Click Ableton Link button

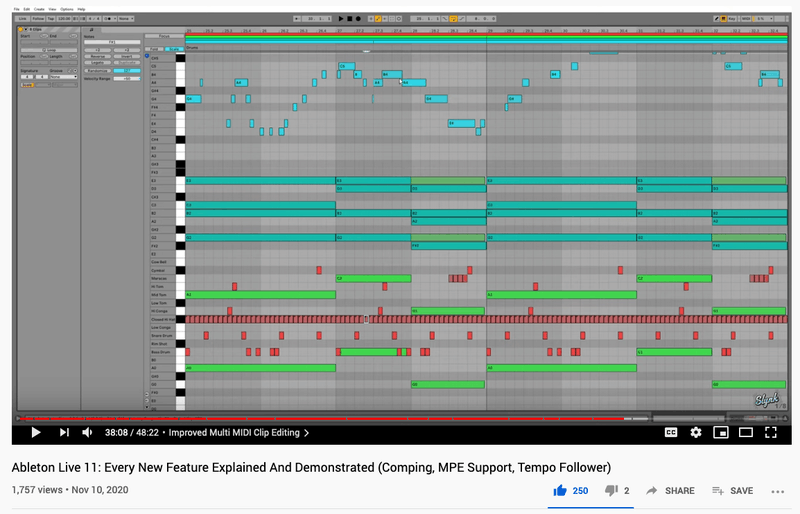22,19
